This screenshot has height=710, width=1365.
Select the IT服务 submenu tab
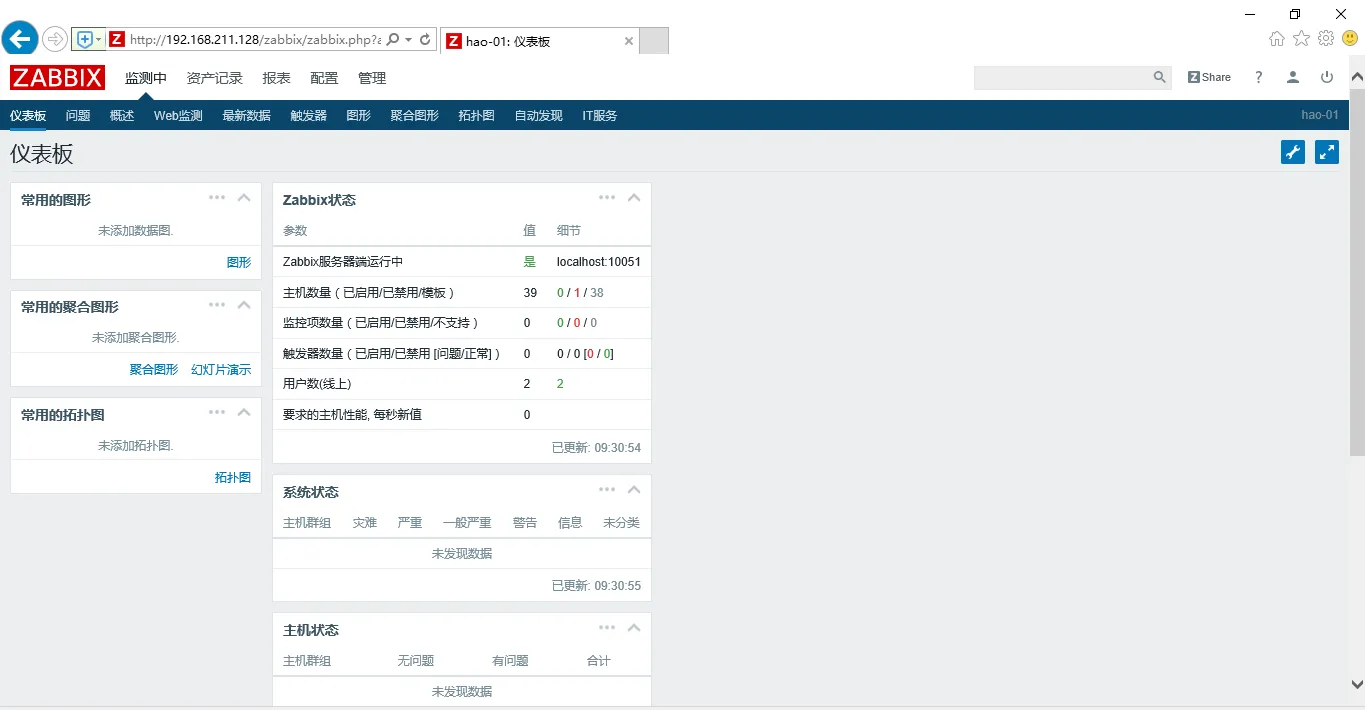click(x=600, y=116)
